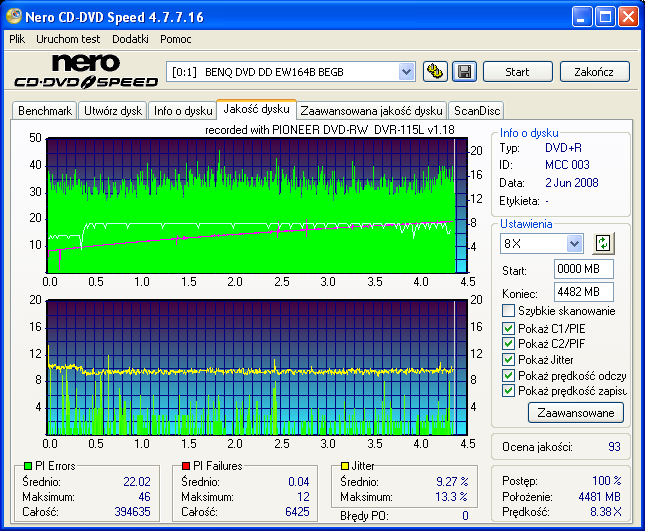Screen dimensions: 645x531
Task: Switch to the Info o dysku tab
Action: (x=183, y=111)
